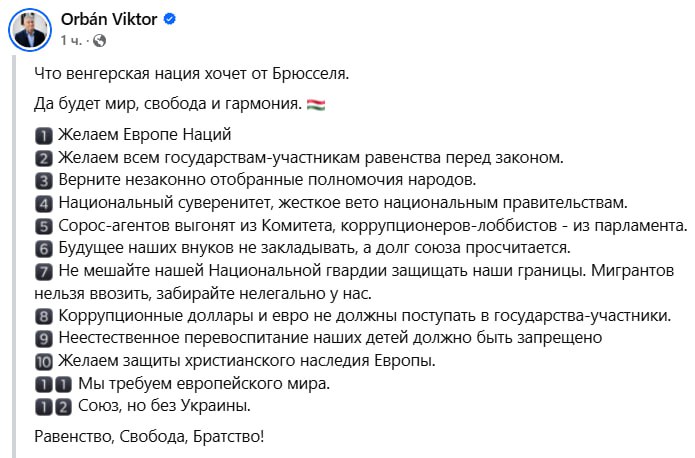Click the closing line "Равенство, Свобода, Братство!"
This screenshot has height=458, width=695.
click(x=149, y=437)
